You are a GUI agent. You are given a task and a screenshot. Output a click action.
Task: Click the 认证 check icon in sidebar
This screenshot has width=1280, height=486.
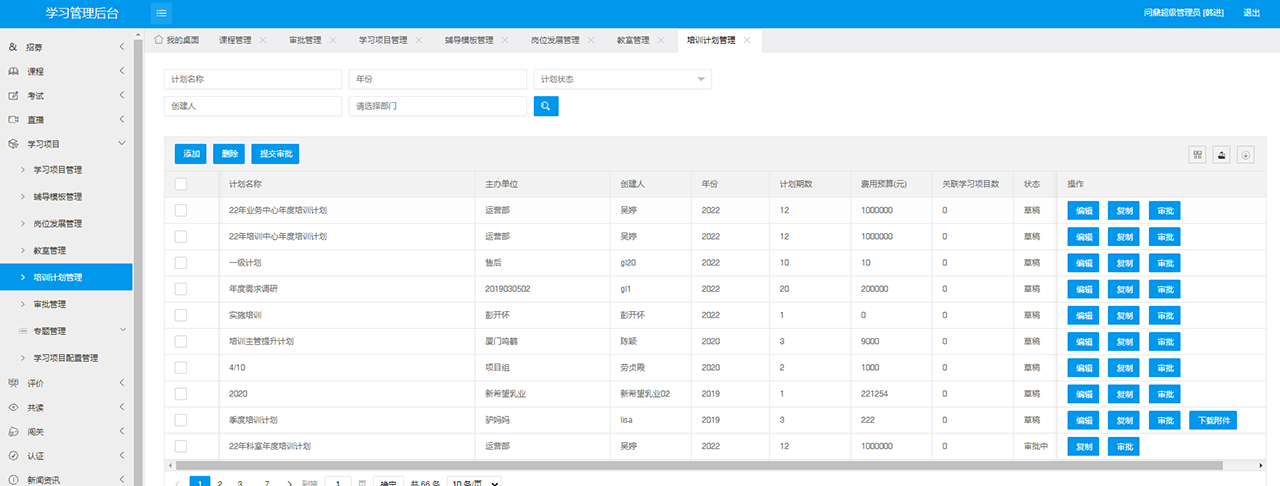pyautogui.click(x=13, y=455)
